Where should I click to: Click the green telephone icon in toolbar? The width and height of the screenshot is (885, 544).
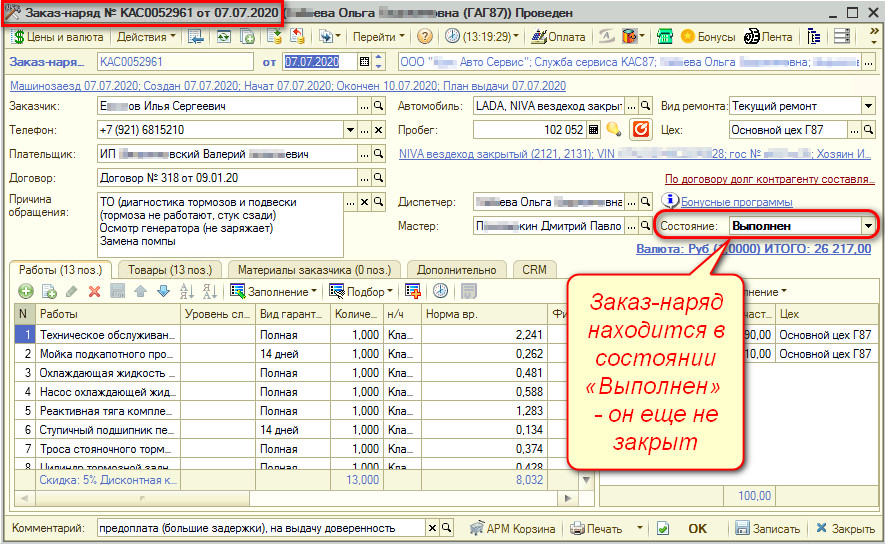point(665,37)
